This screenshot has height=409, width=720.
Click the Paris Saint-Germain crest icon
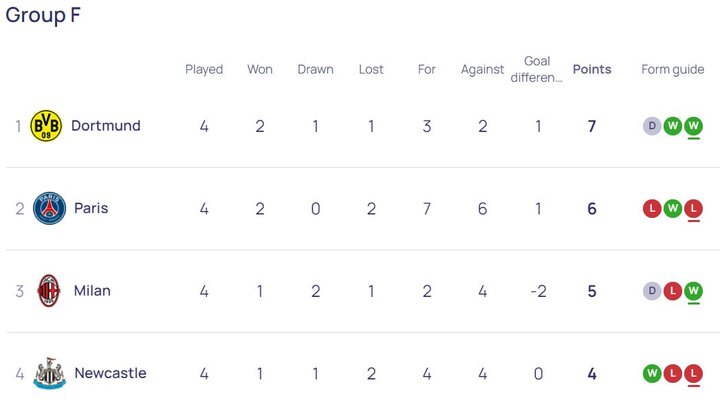click(x=49, y=208)
